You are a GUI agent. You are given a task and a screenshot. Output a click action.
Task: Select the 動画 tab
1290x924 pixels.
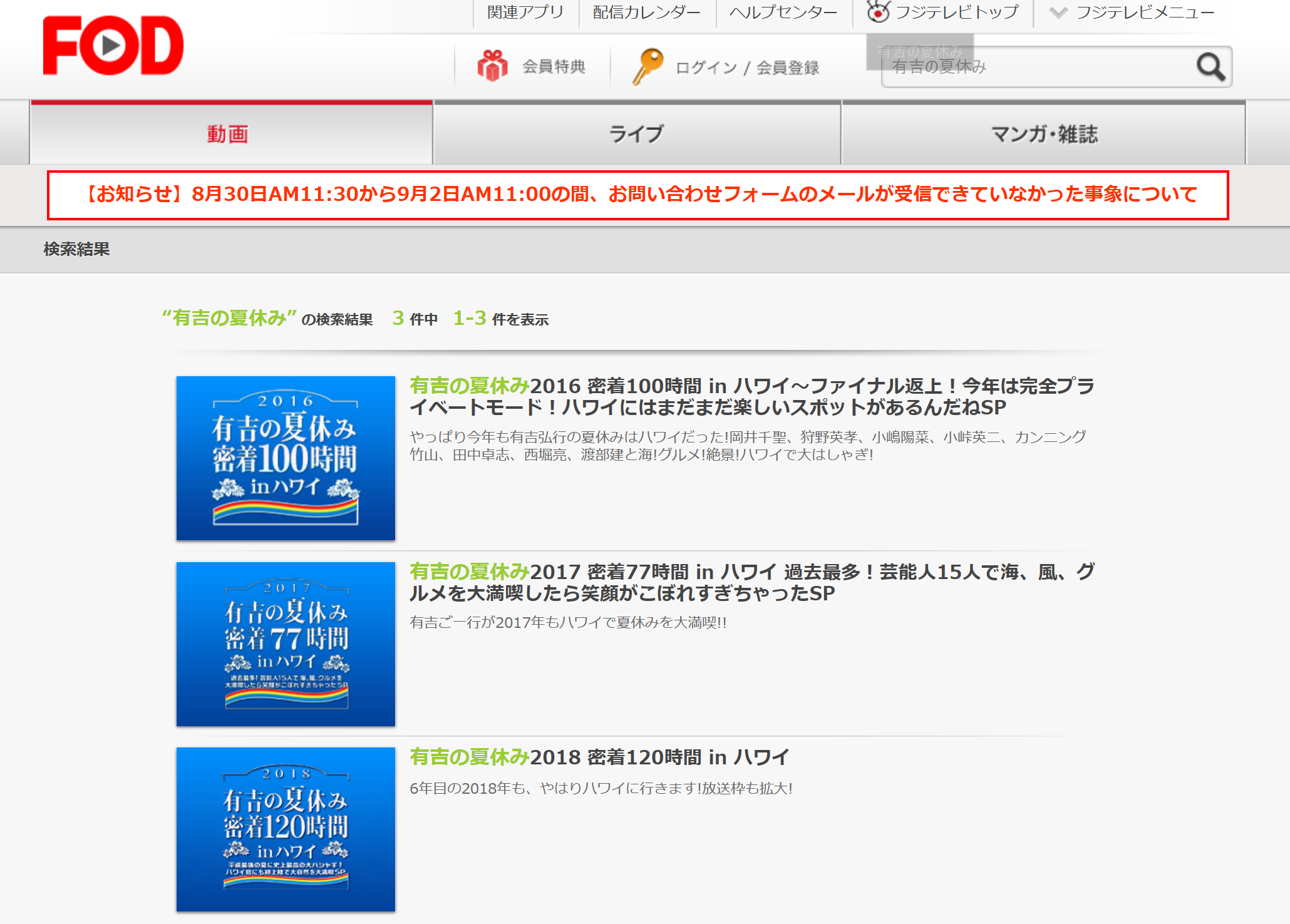click(231, 133)
